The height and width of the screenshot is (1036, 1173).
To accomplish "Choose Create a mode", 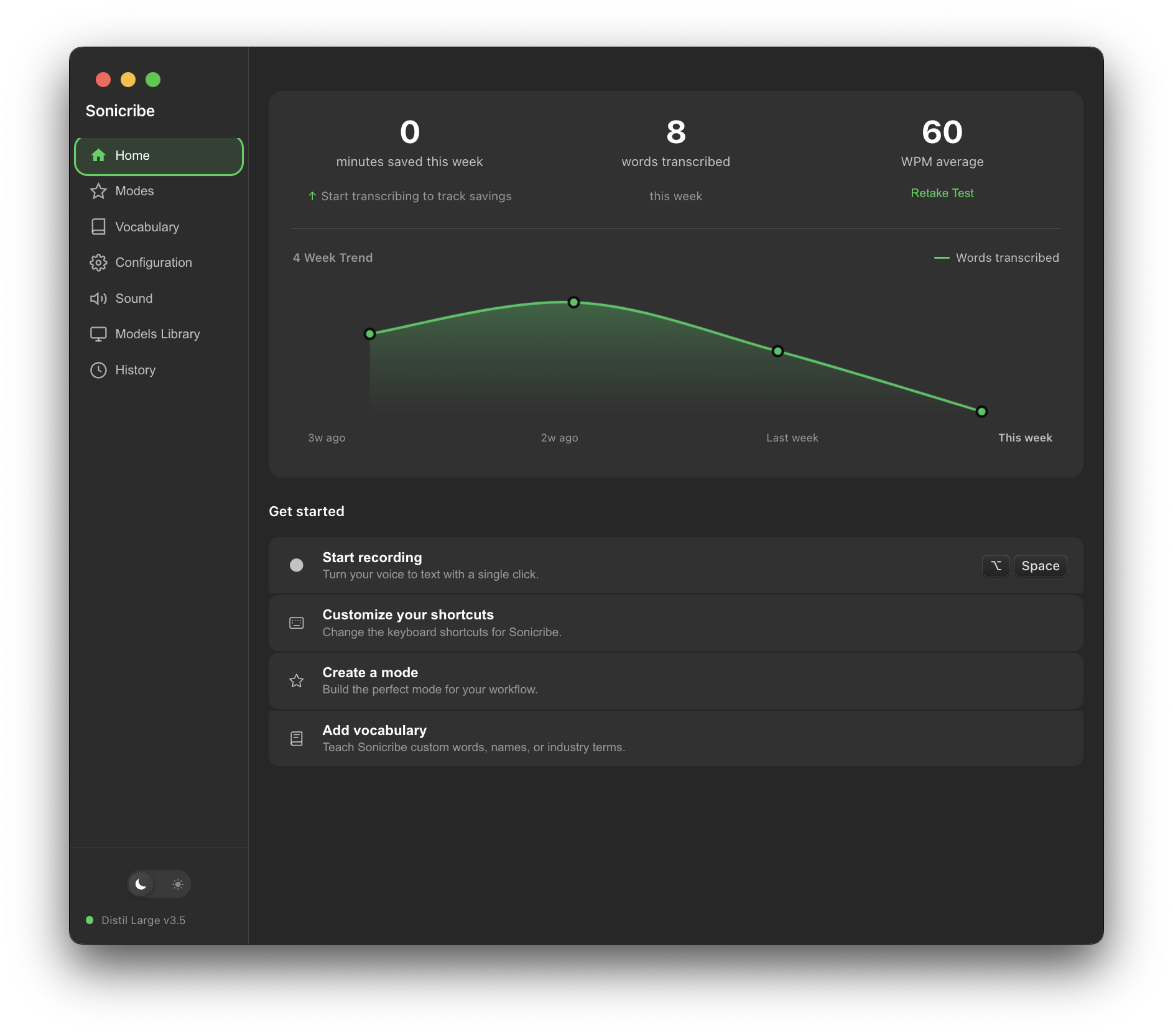I will coord(675,681).
